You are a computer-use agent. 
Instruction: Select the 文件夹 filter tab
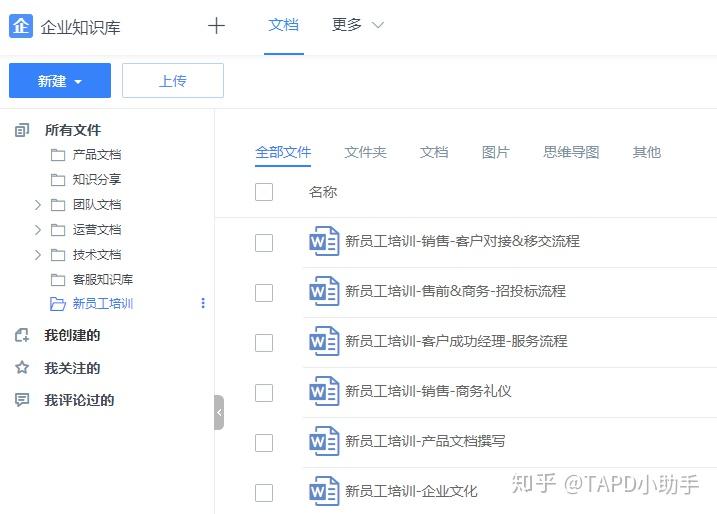365,152
